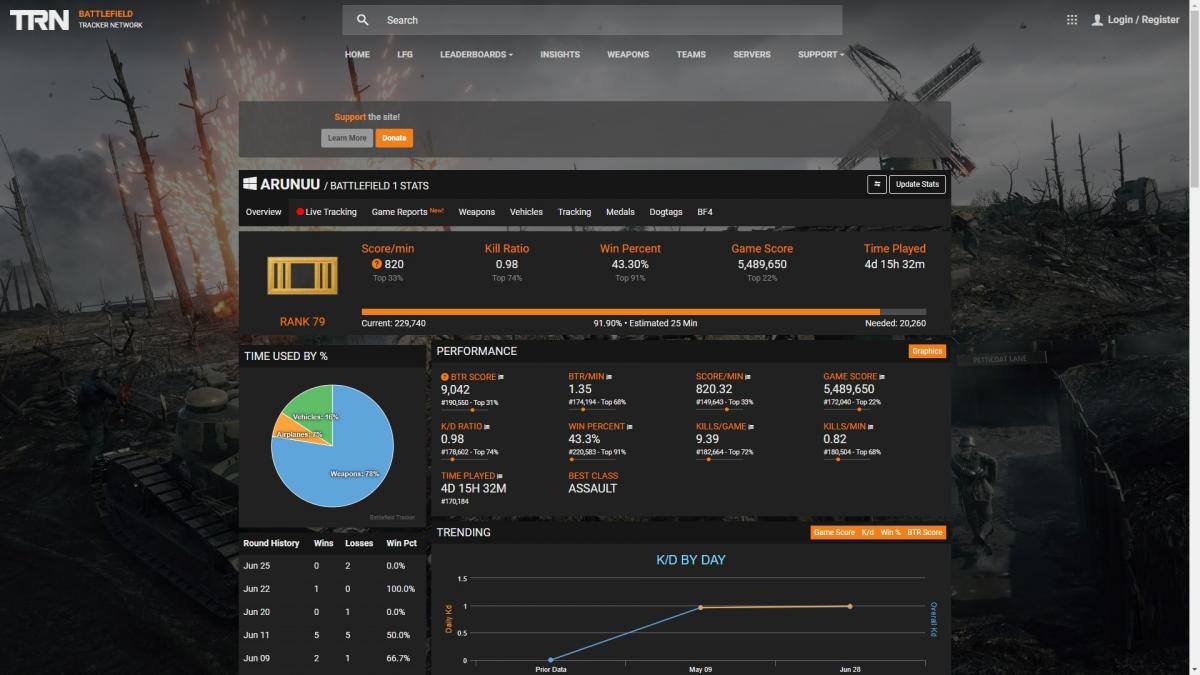Open the Servers nav item

click(752, 54)
